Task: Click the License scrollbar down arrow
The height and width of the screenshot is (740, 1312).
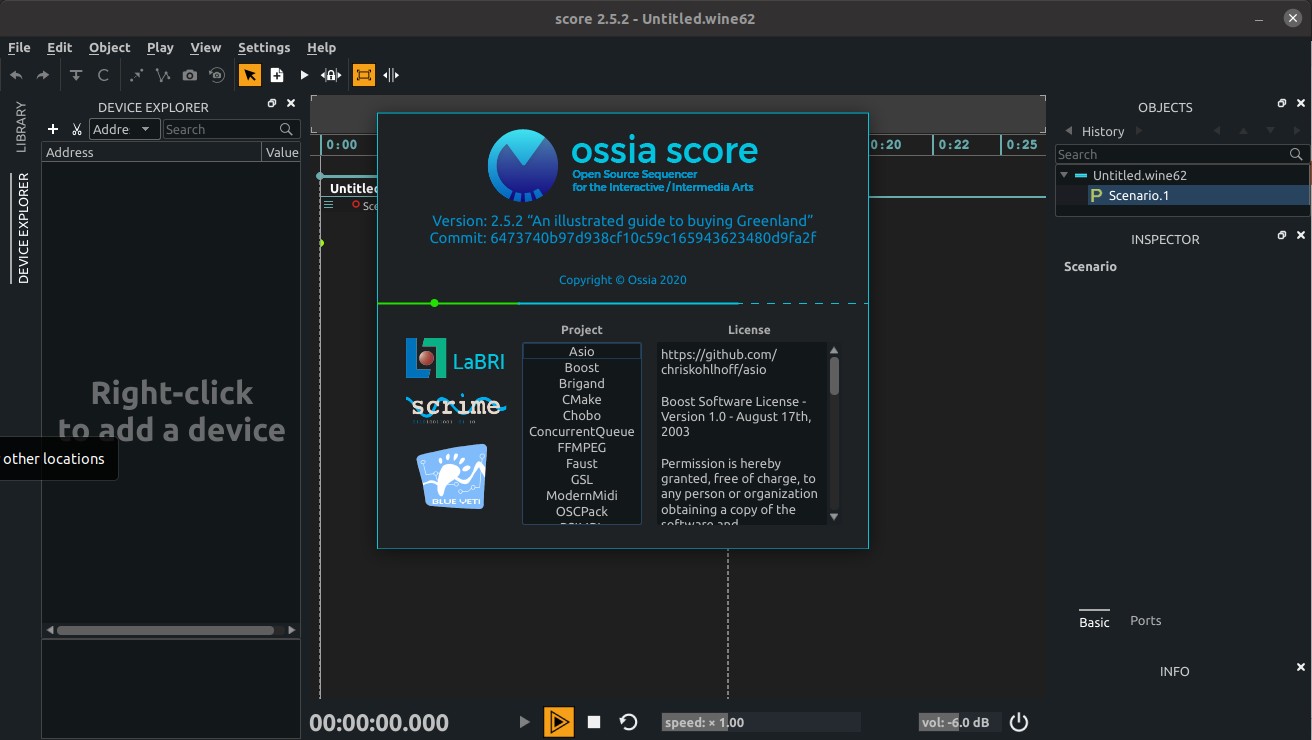Action: (x=834, y=517)
